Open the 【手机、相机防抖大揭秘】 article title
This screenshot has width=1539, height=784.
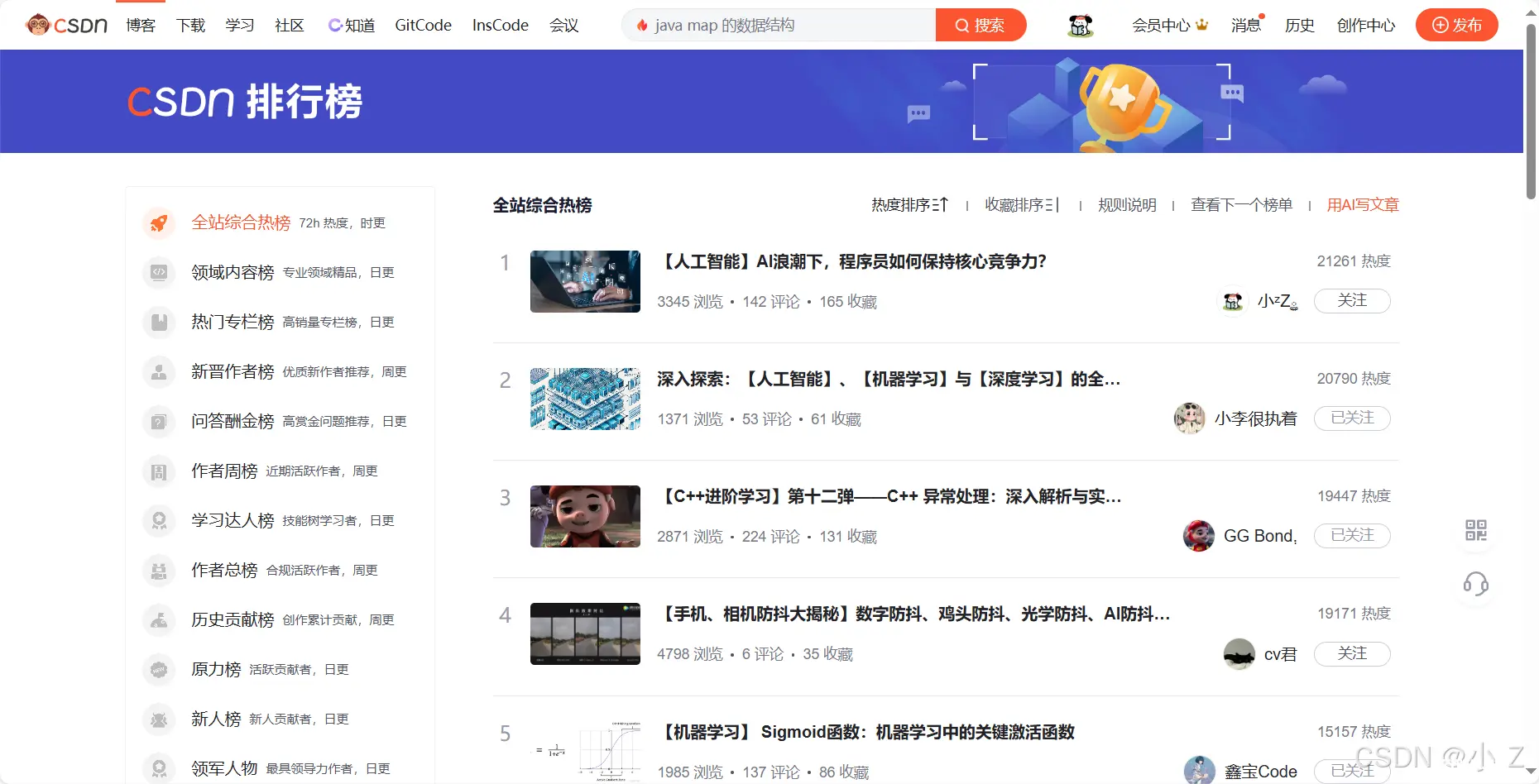pos(913,614)
